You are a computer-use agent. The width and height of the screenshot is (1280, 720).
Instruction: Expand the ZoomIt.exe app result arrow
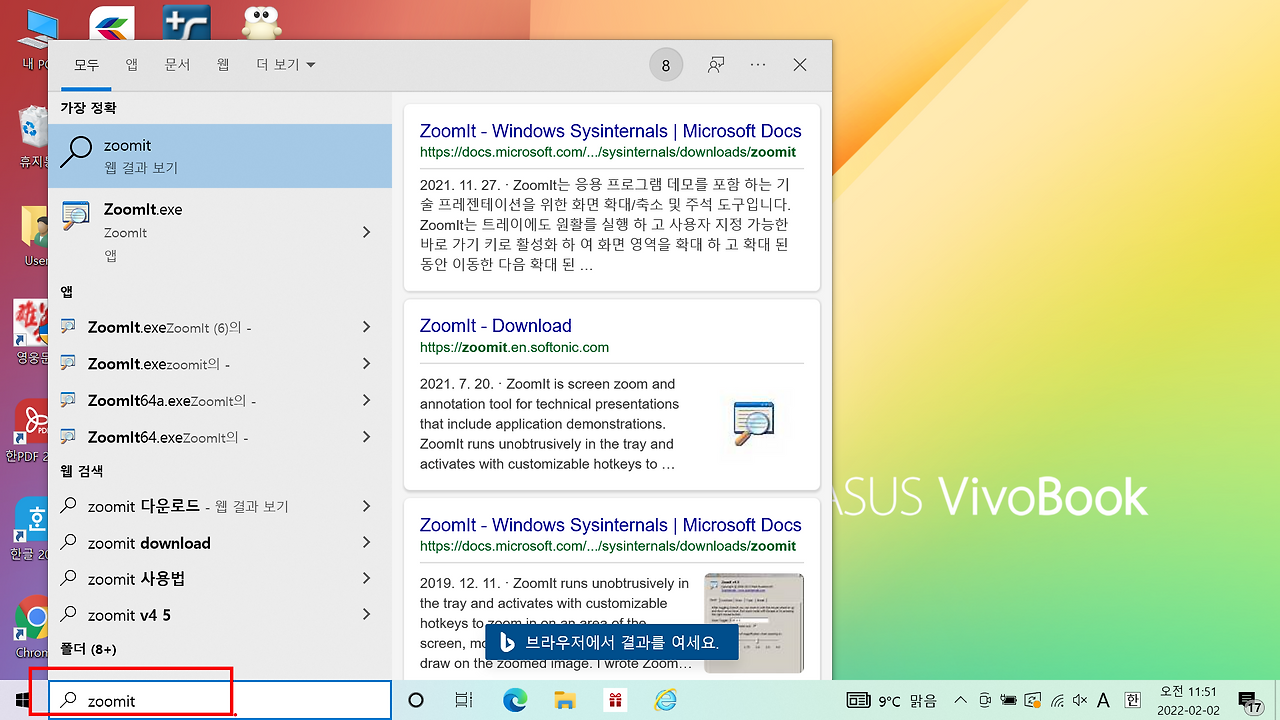click(366, 232)
